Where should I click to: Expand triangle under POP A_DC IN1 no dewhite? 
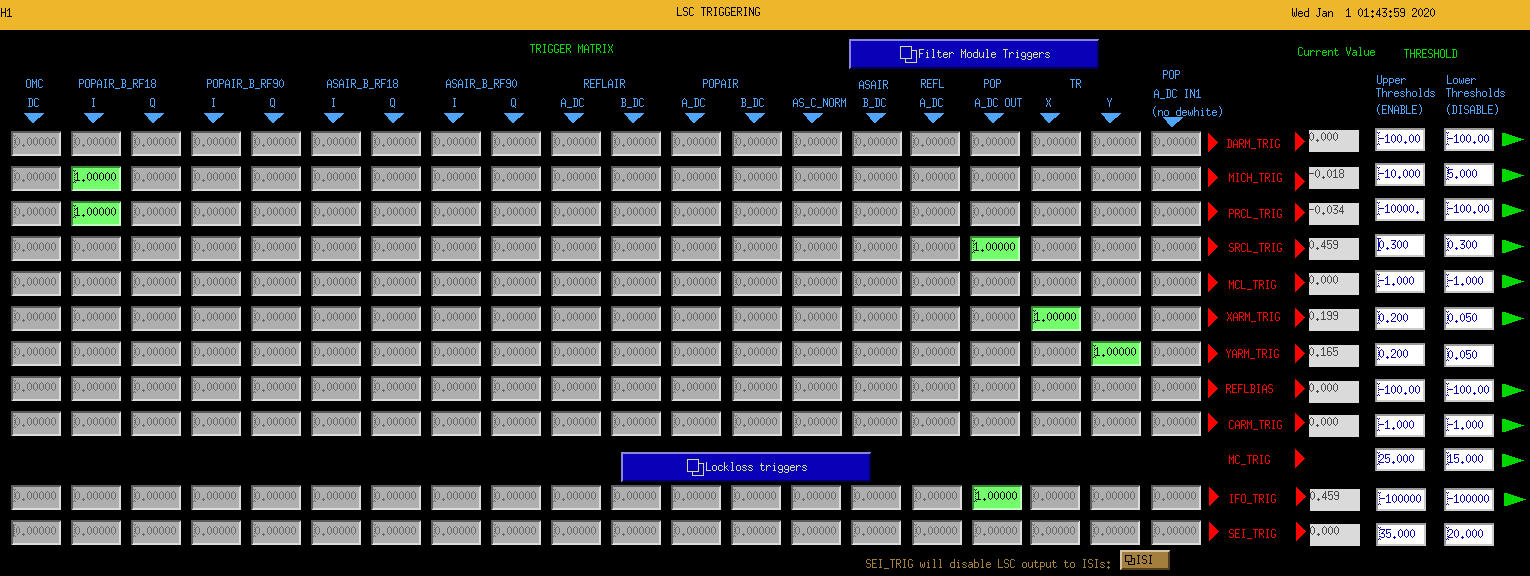tap(1172, 123)
